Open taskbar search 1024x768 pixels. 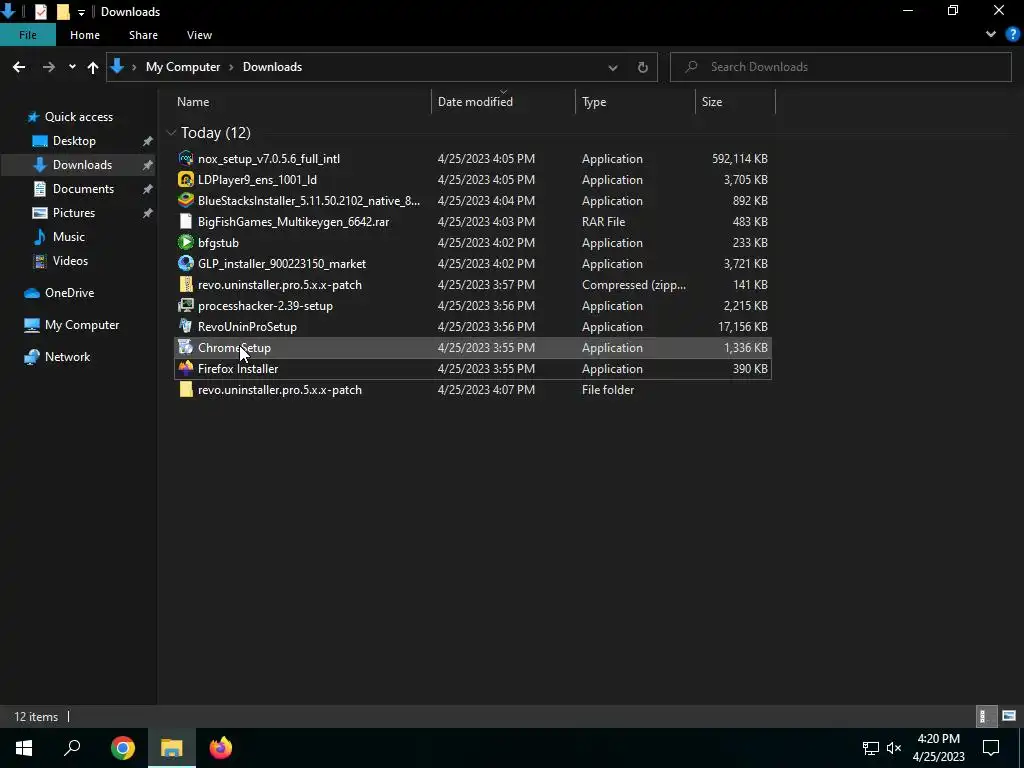(x=72, y=748)
